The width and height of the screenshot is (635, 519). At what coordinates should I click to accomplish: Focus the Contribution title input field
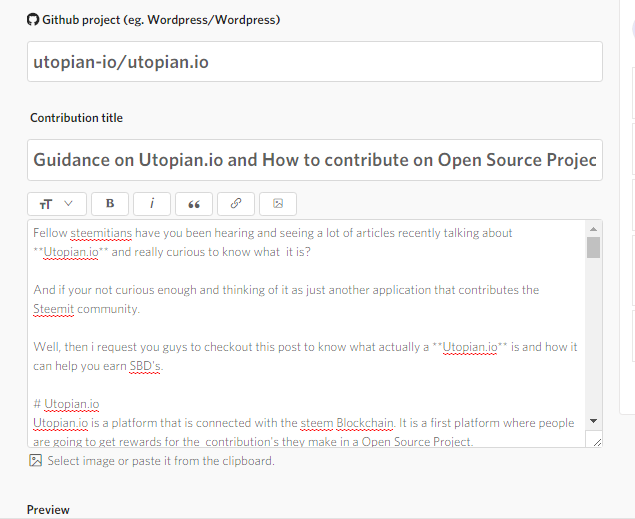[315, 160]
